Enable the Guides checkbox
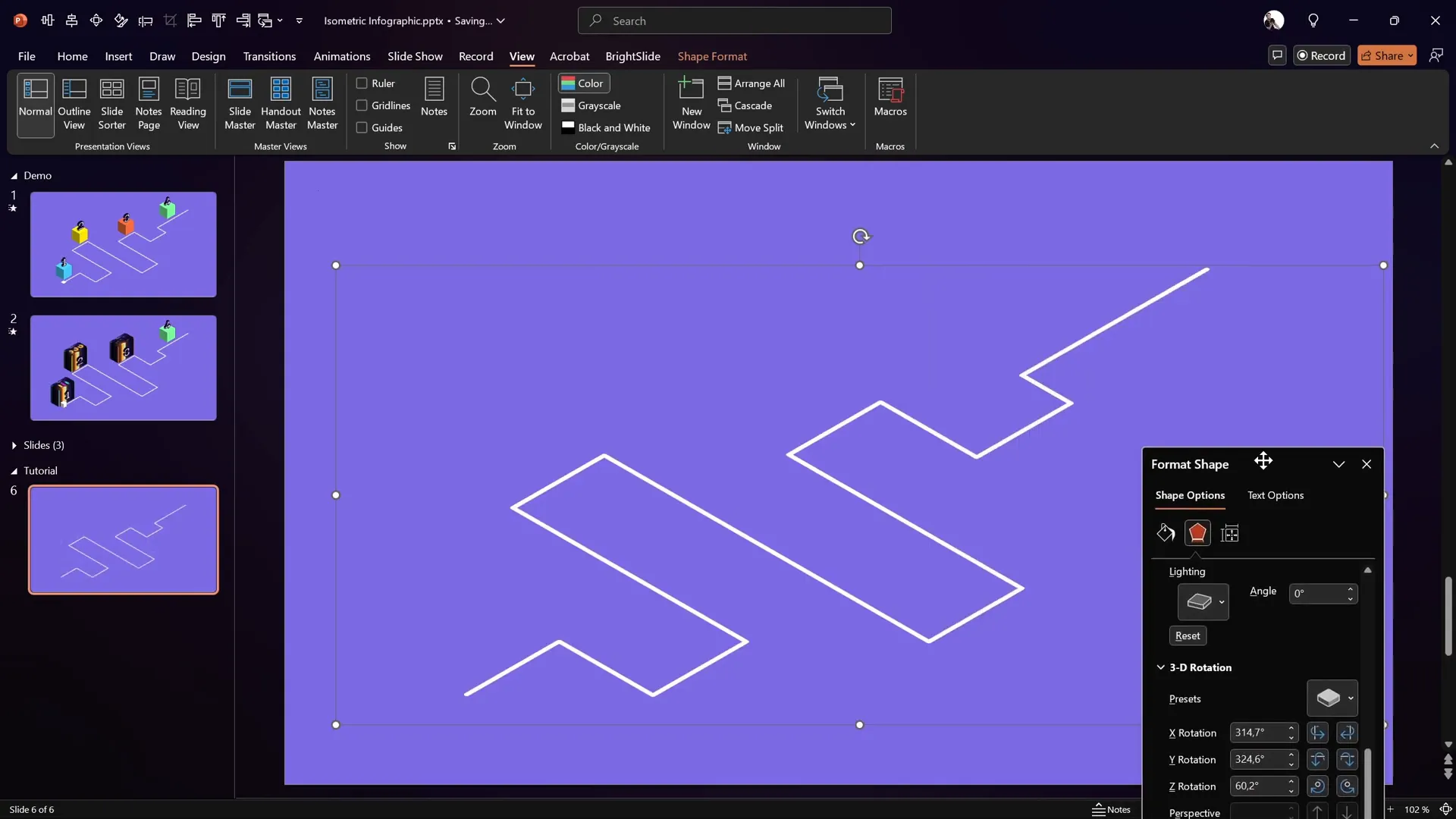1456x819 pixels. 362,127
